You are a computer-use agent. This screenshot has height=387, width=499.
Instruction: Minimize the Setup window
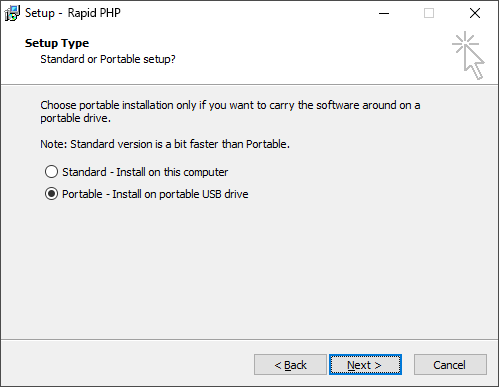pos(384,13)
